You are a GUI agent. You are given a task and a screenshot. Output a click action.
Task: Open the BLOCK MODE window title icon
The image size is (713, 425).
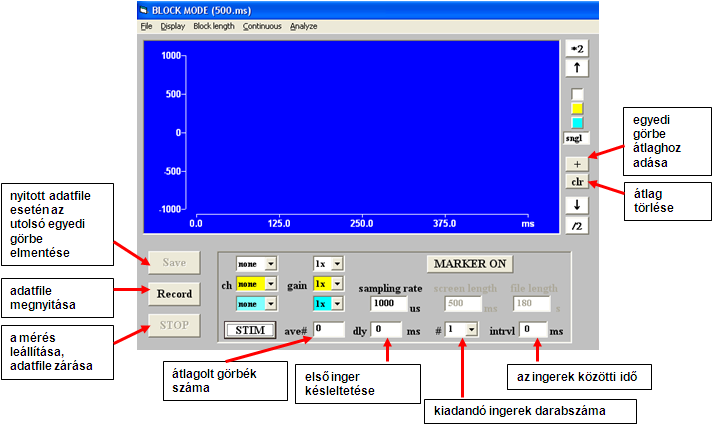coord(144,10)
